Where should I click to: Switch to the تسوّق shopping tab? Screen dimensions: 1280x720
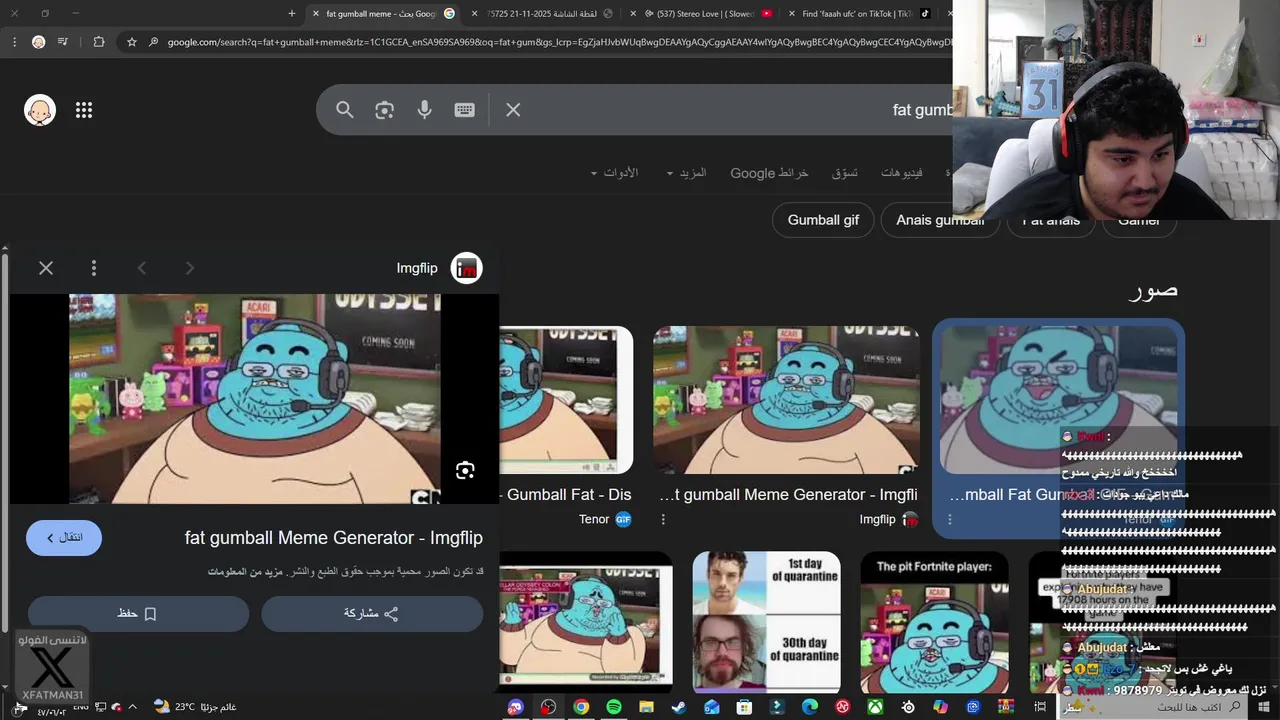click(x=845, y=173)
